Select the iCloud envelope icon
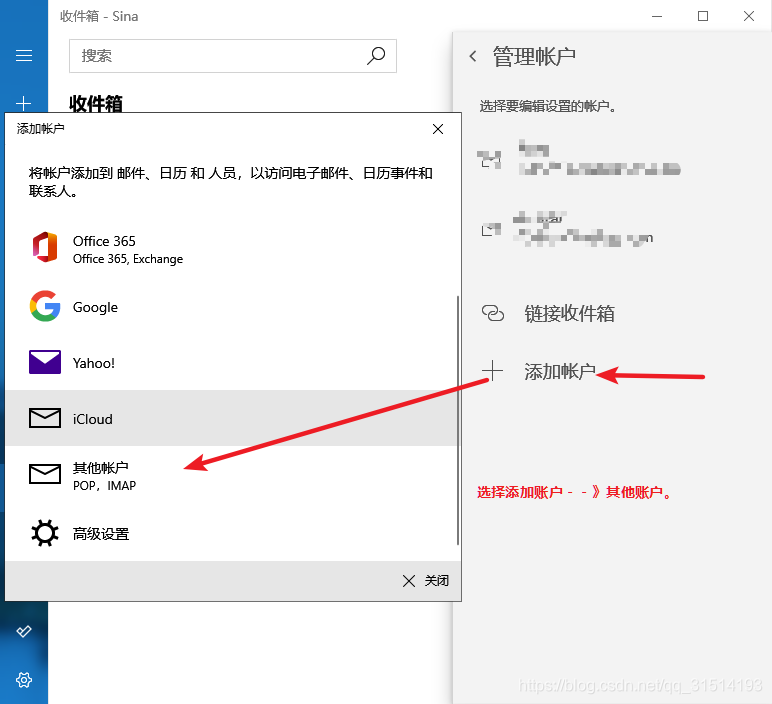The height and width of the screenshot is (704, 772). 45,418
